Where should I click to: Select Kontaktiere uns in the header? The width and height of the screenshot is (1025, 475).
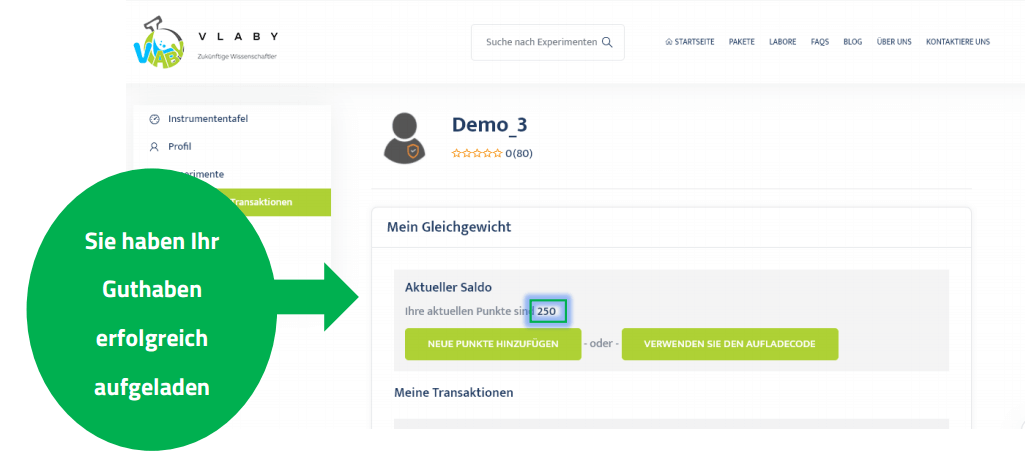click(x=957, y=42)
